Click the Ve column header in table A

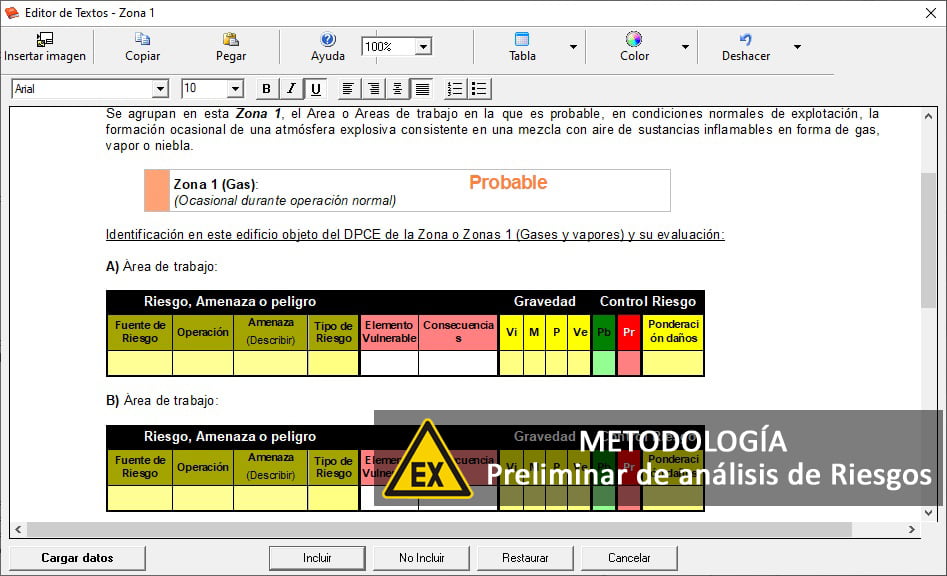[580, 332]
